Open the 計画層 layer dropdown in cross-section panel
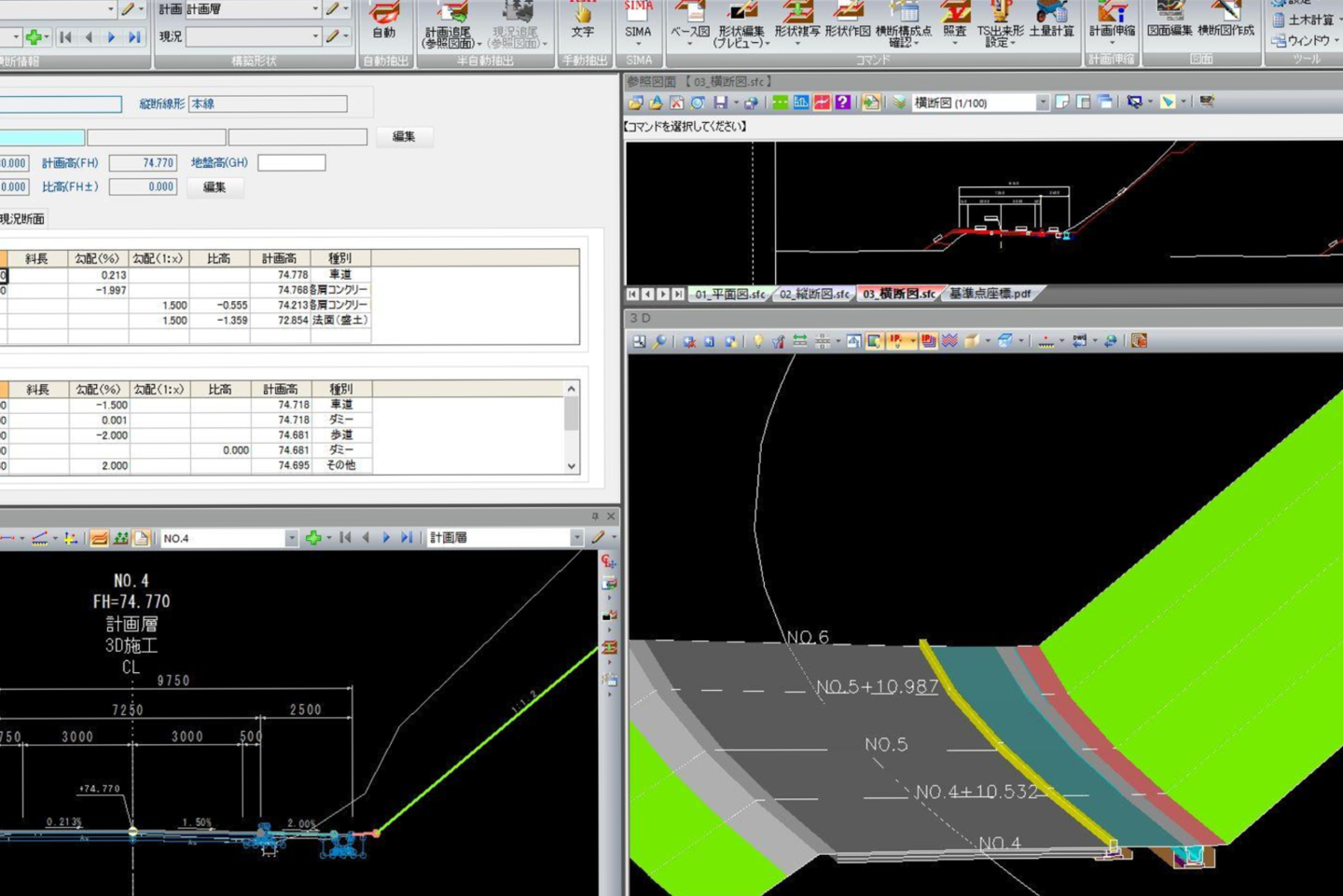Viewport: 1343px width, 896px height. click(575, 538)
